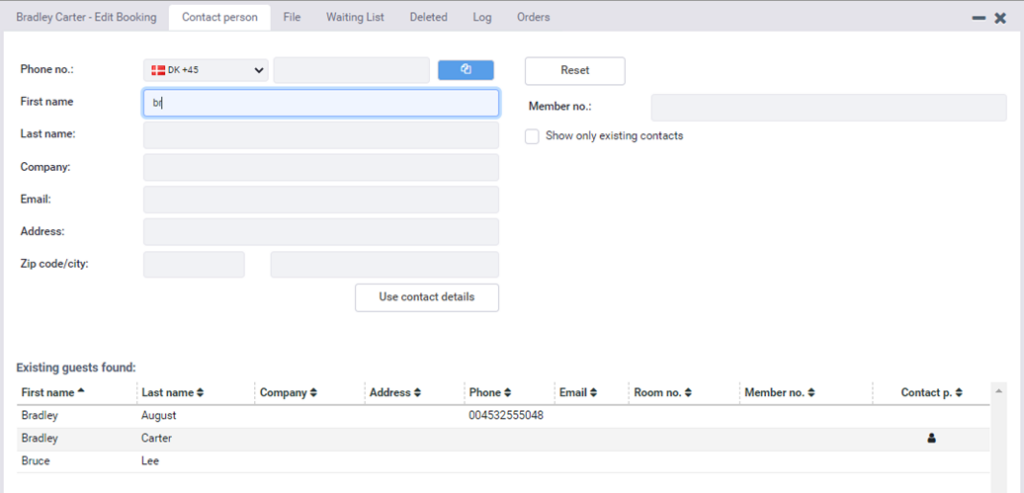1024x493 pixels.
Task: Select Carter last name cell
Action: (157, 438)
